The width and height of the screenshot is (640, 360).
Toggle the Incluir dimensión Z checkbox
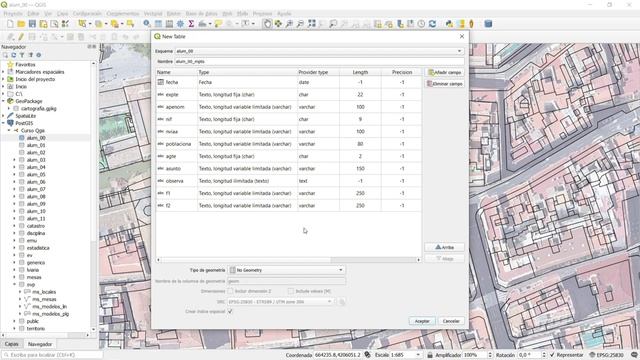(230, 291)
